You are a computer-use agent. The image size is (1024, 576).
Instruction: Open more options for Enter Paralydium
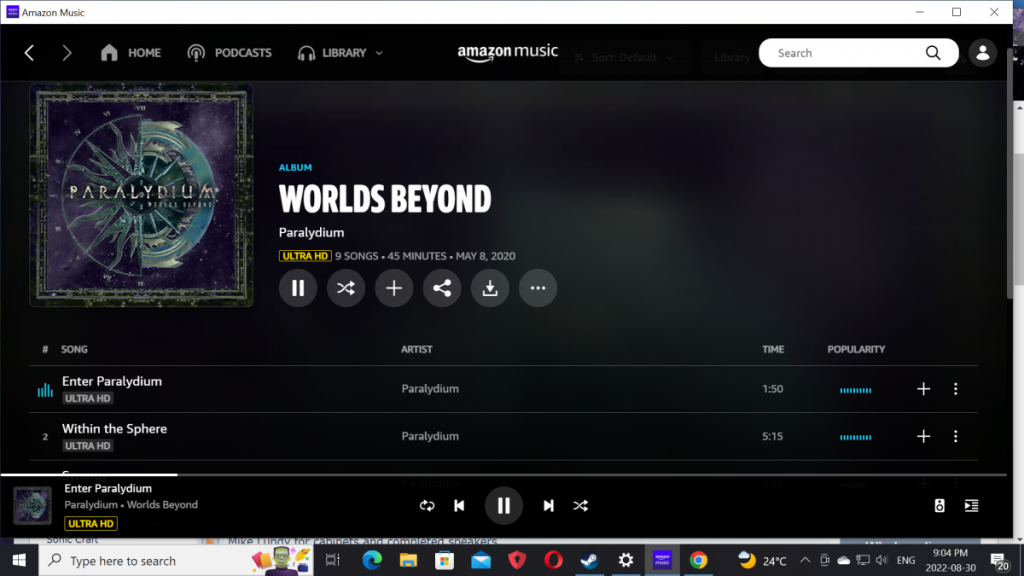click(x=955, y=389)
